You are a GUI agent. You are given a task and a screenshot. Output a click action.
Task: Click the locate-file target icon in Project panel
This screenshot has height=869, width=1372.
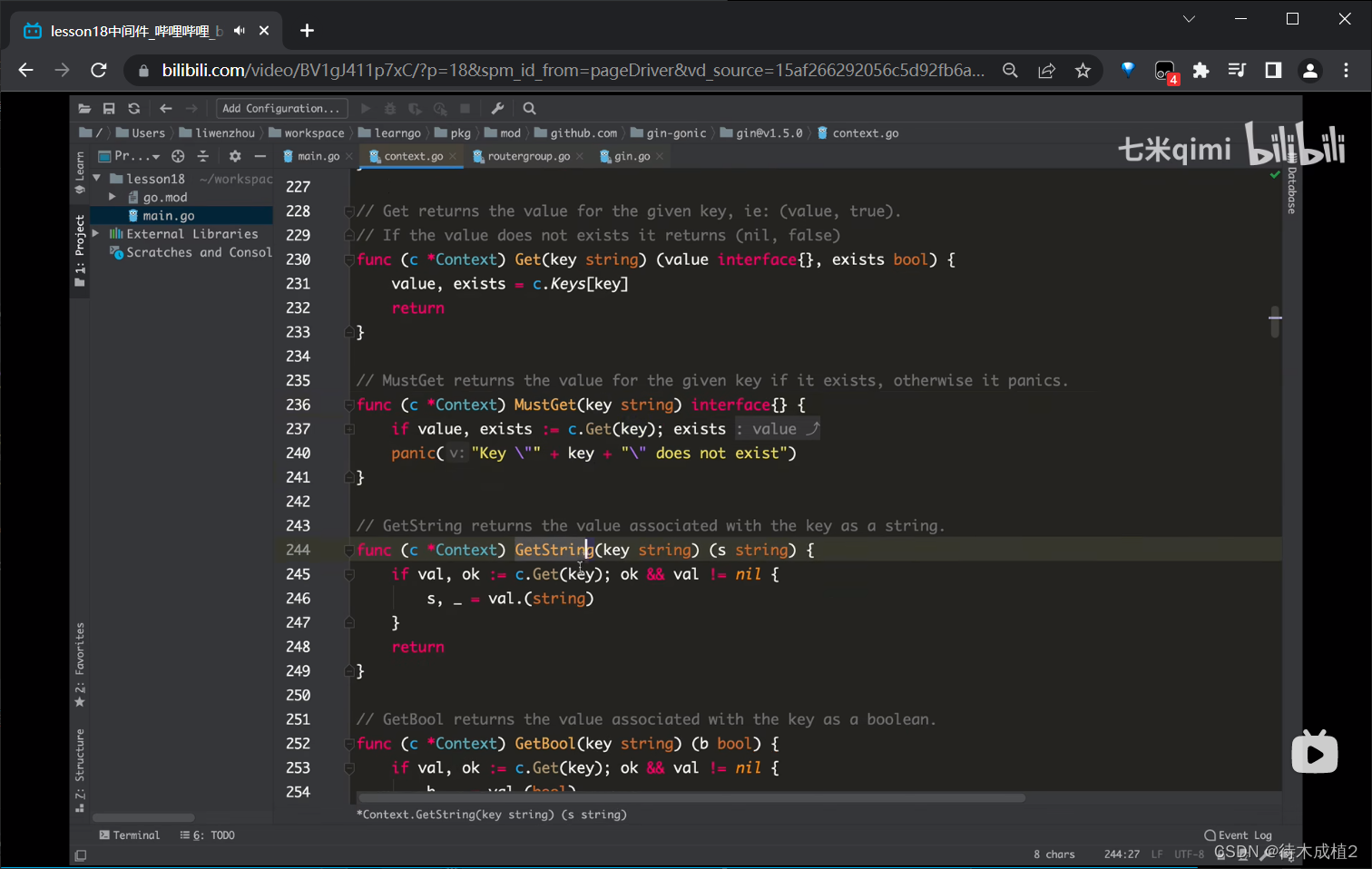pyautogui.click(x=178, y=156)
